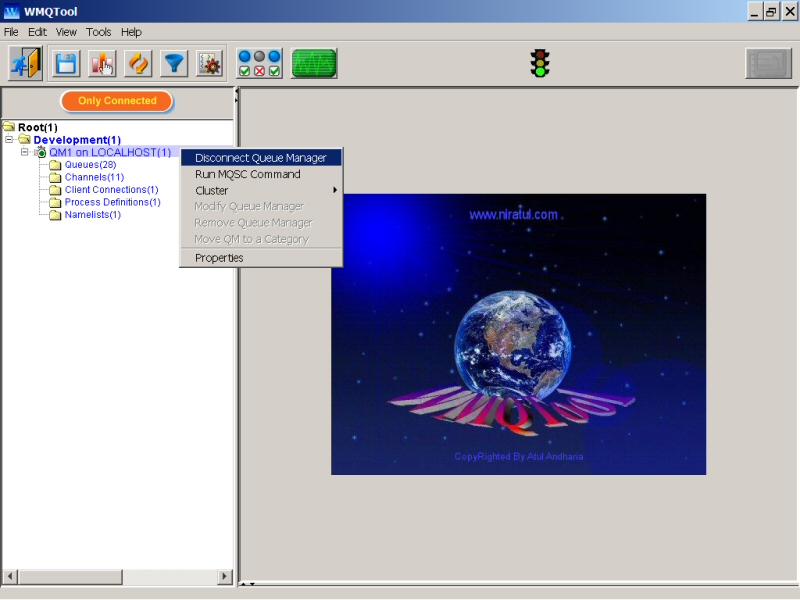Click the save floppy disk icon
The height and width of the screenshot is (600, 800).
pos(66,64)
